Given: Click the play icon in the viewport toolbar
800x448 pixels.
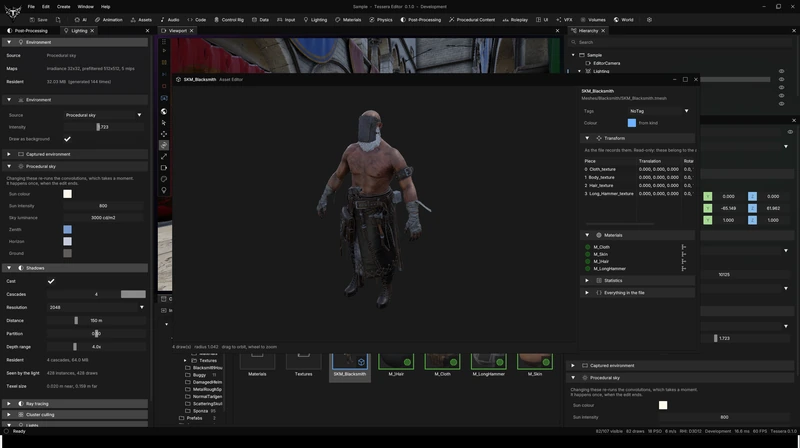Looking at the screenshot, I should (164, 51).
